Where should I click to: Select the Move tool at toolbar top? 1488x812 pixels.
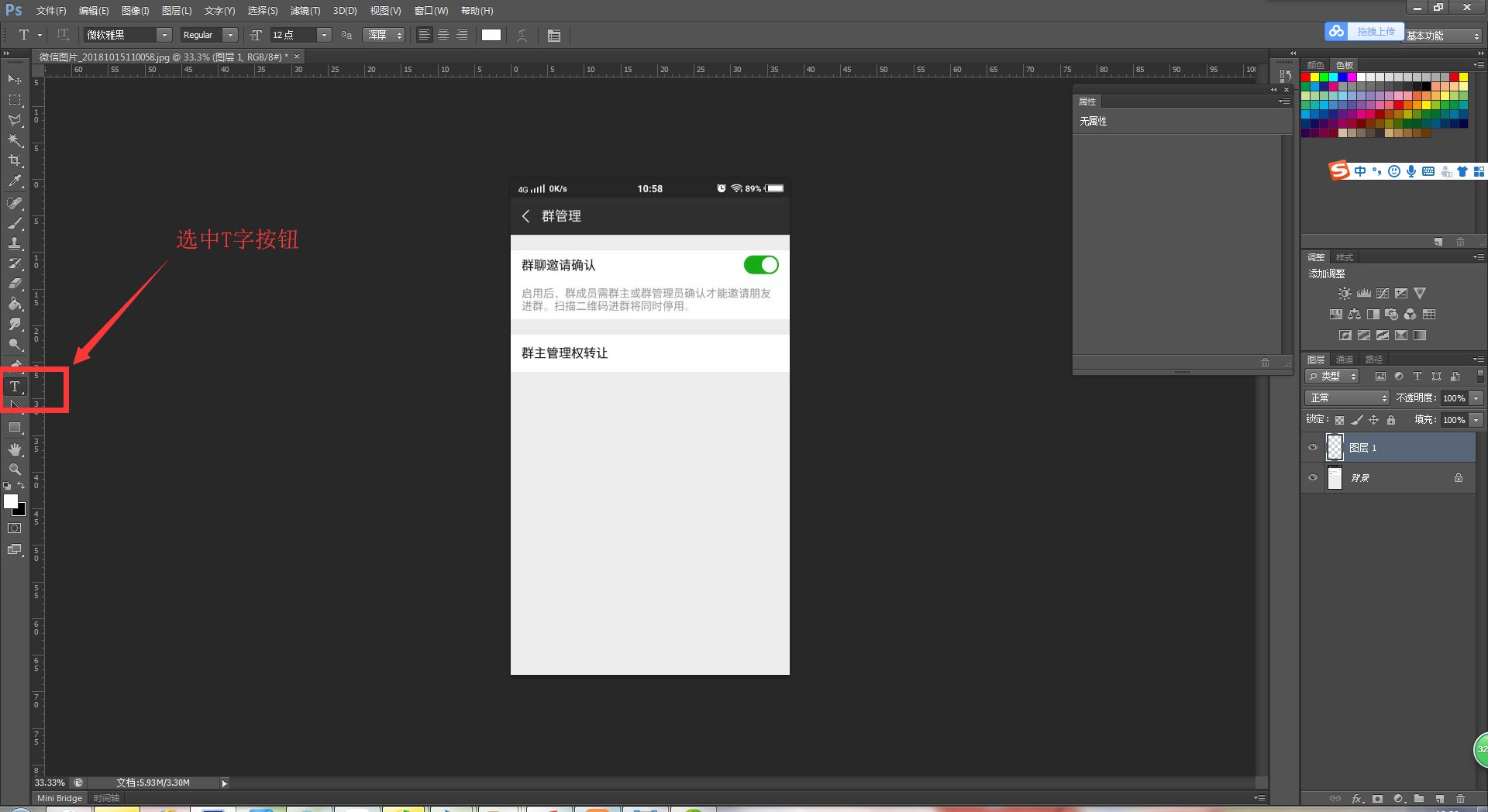15,80
